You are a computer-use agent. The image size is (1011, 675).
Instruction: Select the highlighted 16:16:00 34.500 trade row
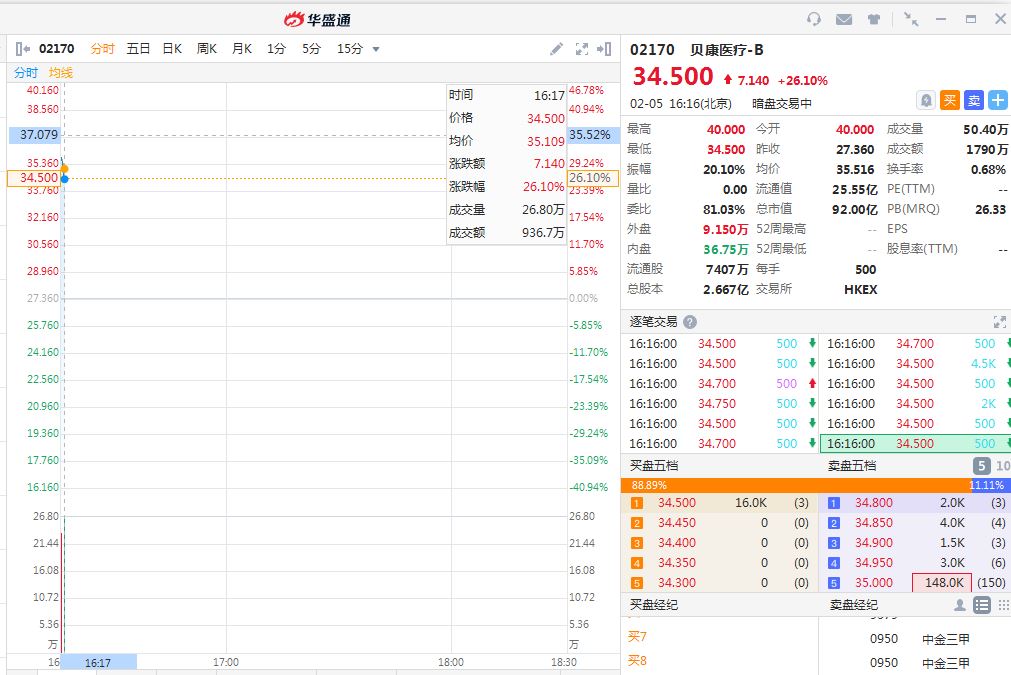pos(914,444)
